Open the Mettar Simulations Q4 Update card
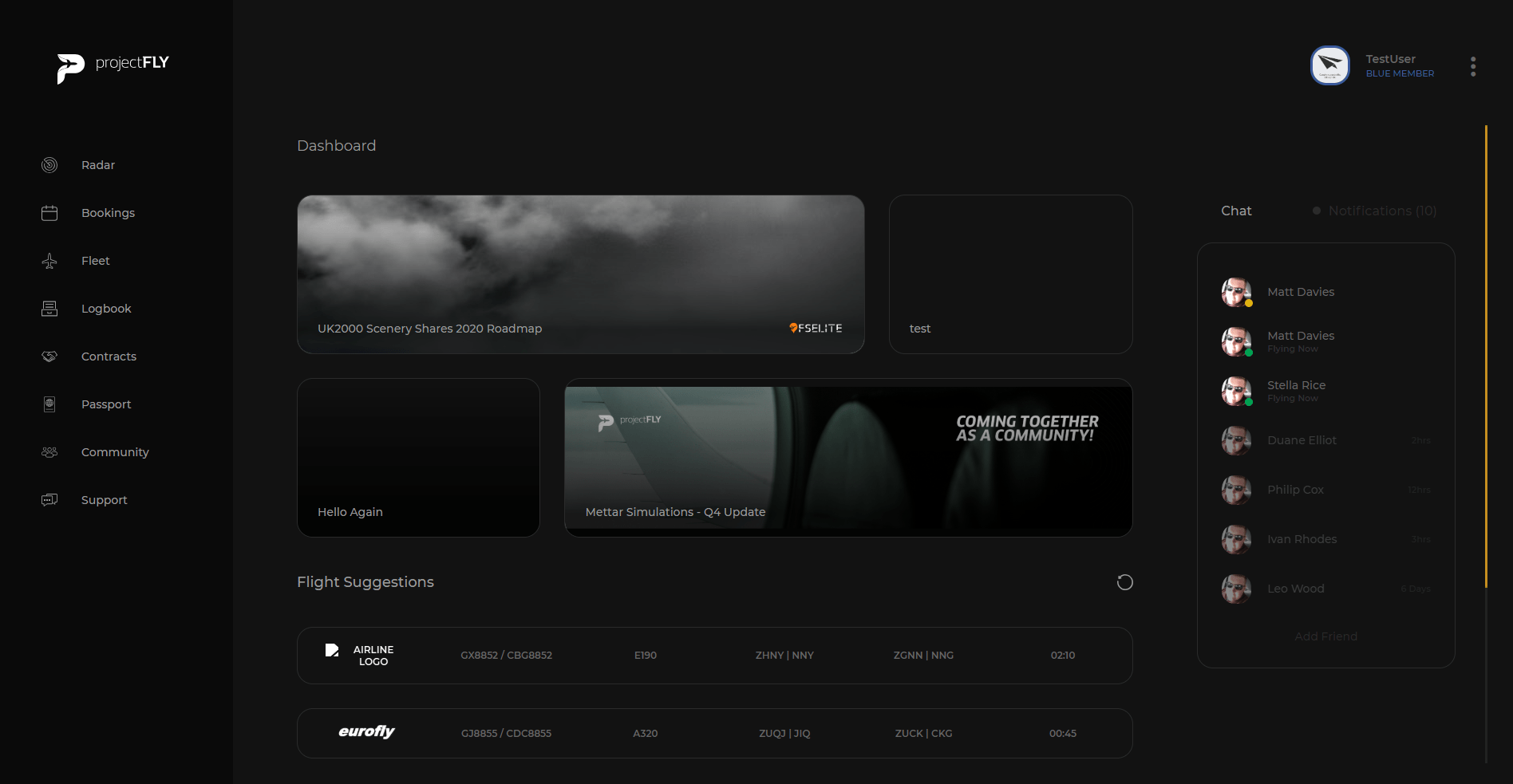Screen dimensions: 1513x784 pos(847,458)
